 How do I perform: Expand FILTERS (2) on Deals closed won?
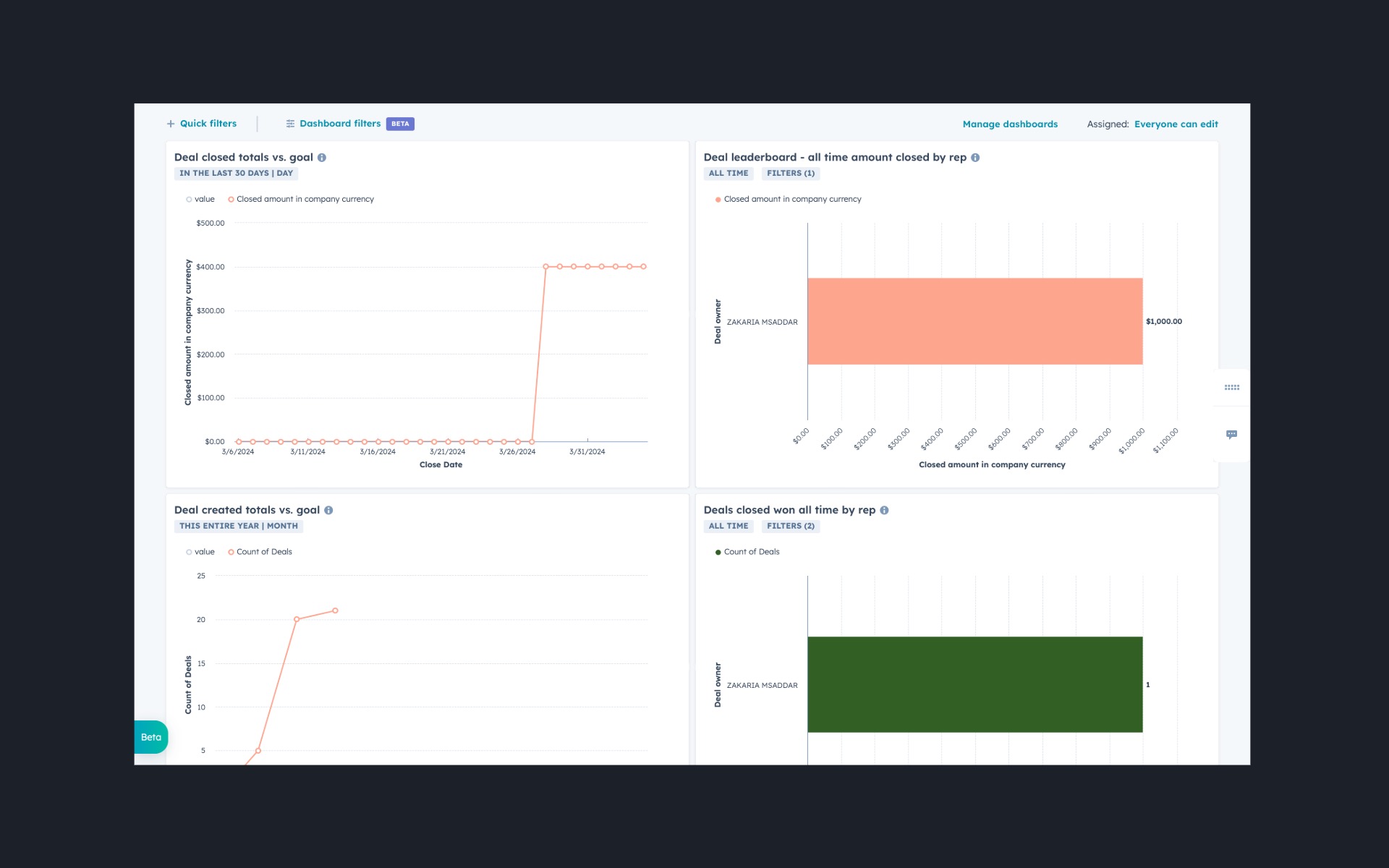(791, 525)
